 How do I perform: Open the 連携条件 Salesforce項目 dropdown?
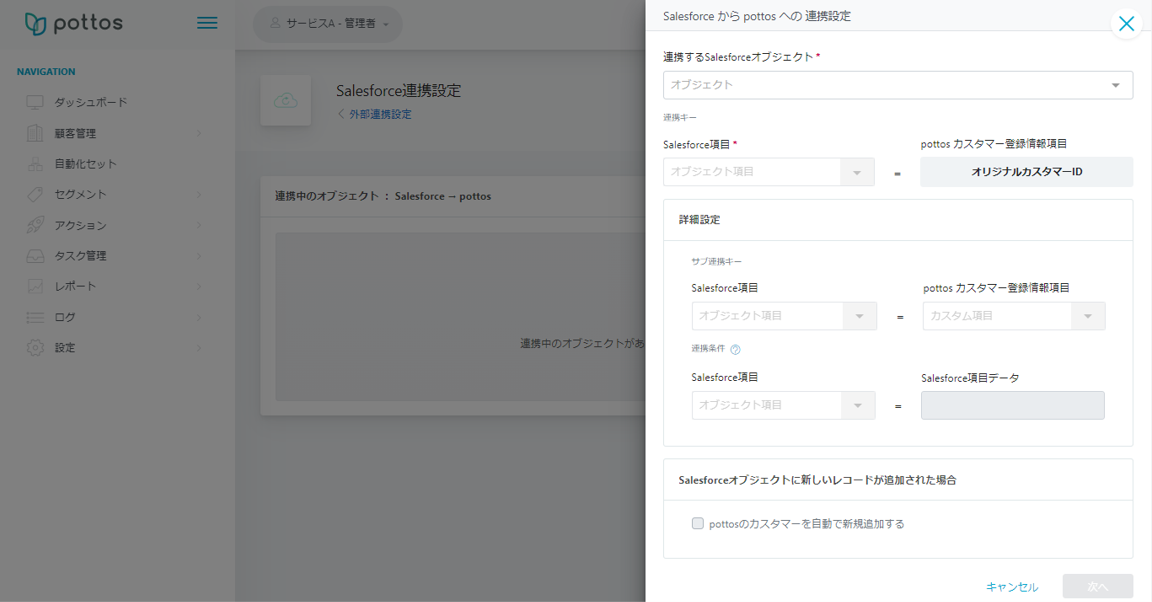click(783, 406)
